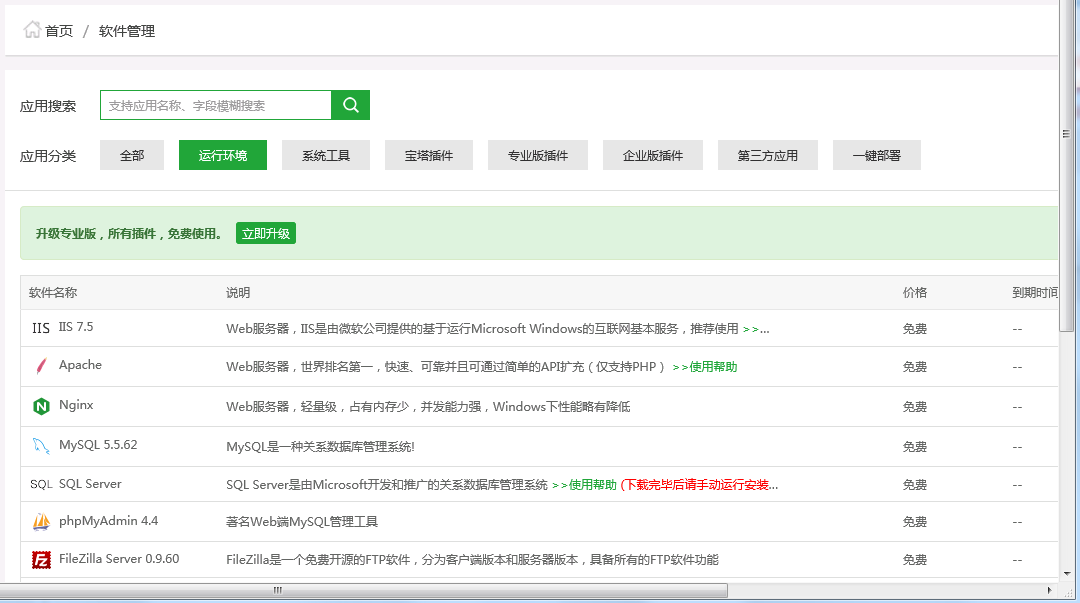Click the Nginx description text
Viewport: 1080px width, 603px height.
point(428,407)
